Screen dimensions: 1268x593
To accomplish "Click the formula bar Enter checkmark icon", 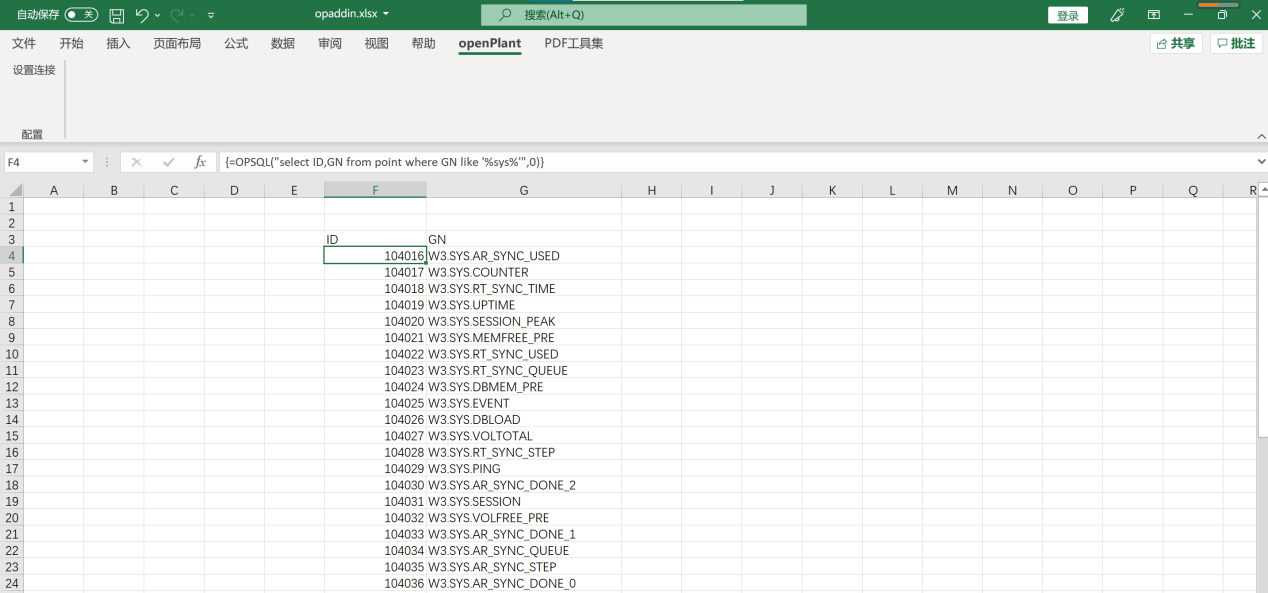I will click(168, 162).
